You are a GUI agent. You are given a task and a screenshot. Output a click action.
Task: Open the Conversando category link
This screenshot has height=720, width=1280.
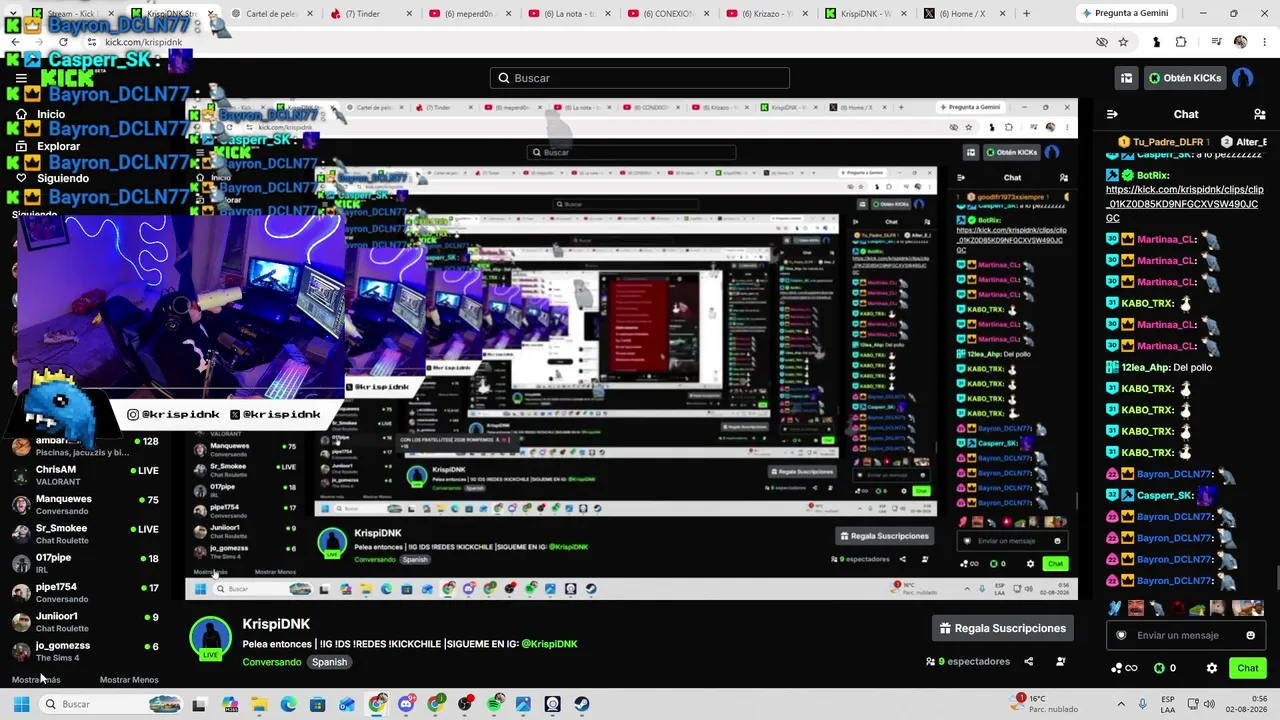[272, 662]
